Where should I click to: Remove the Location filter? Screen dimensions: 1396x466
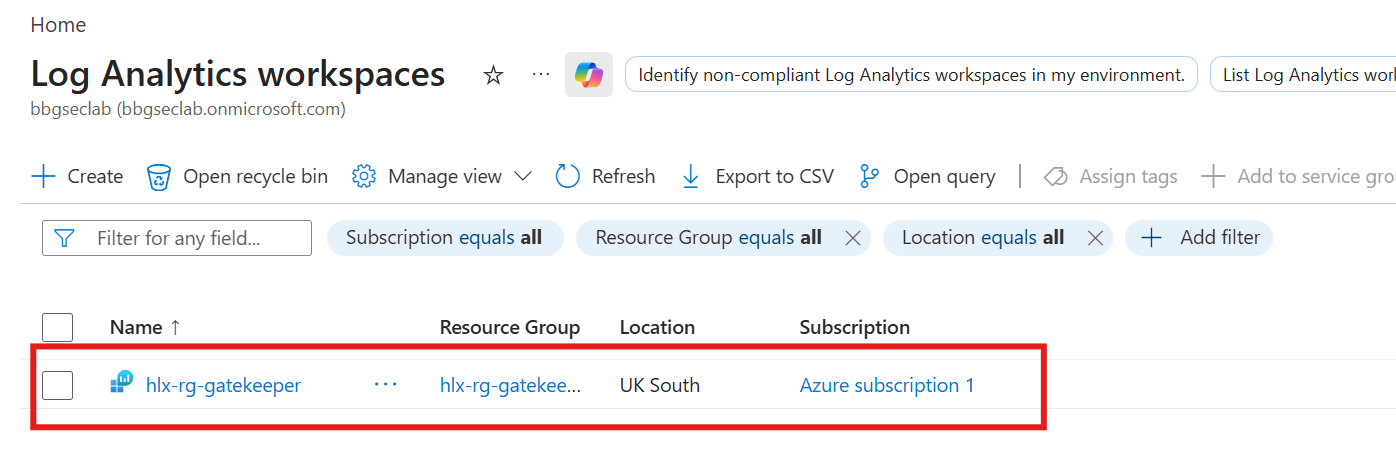coord(1095,238)
